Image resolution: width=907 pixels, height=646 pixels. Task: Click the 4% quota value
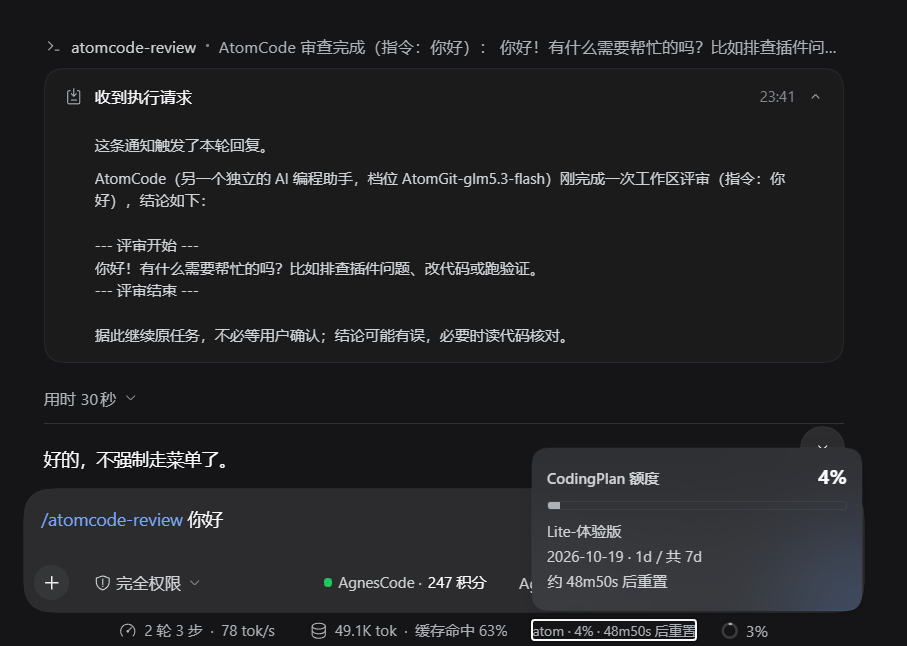click(832, 478)
